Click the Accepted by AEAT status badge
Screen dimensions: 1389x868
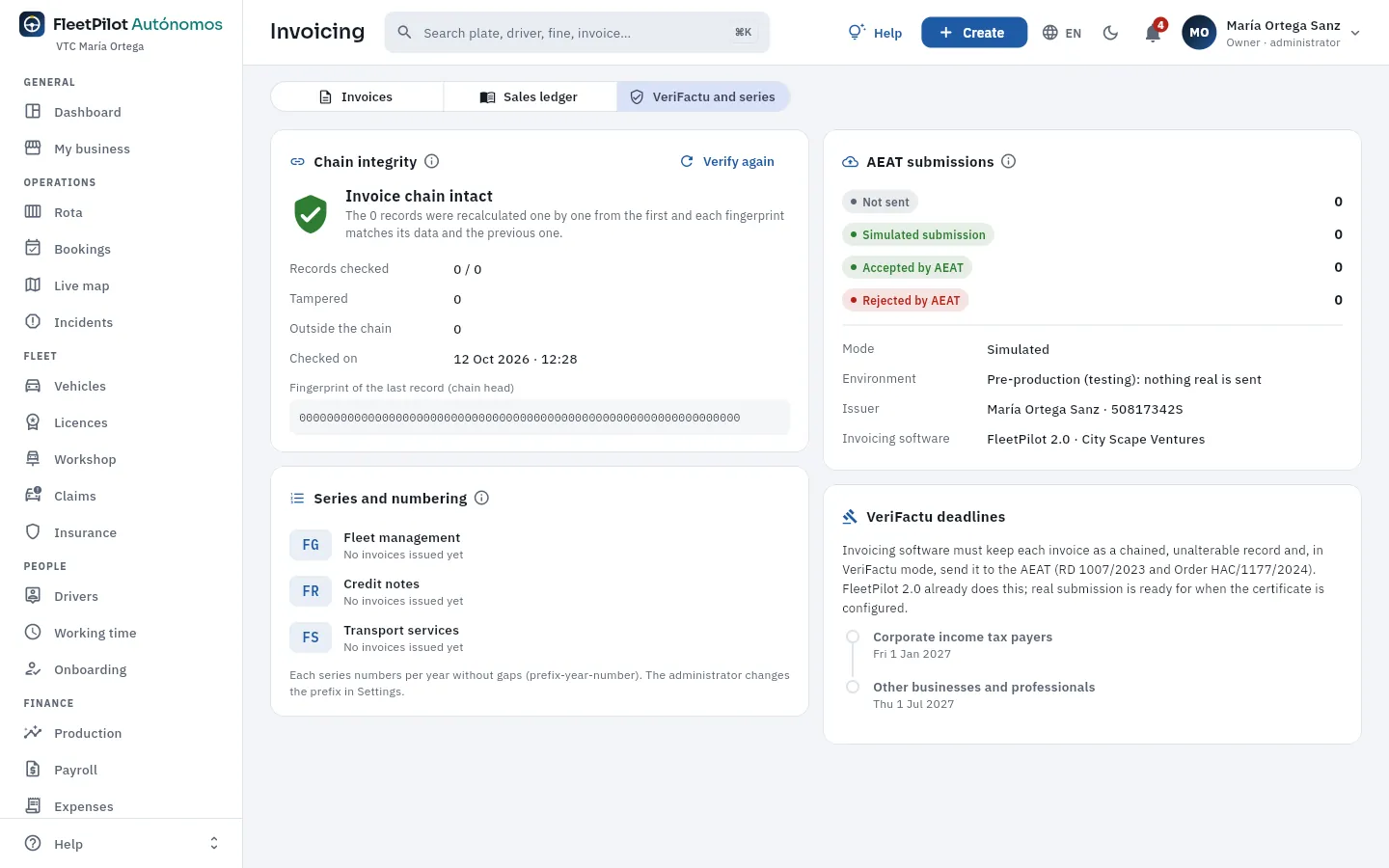point(908,267)
